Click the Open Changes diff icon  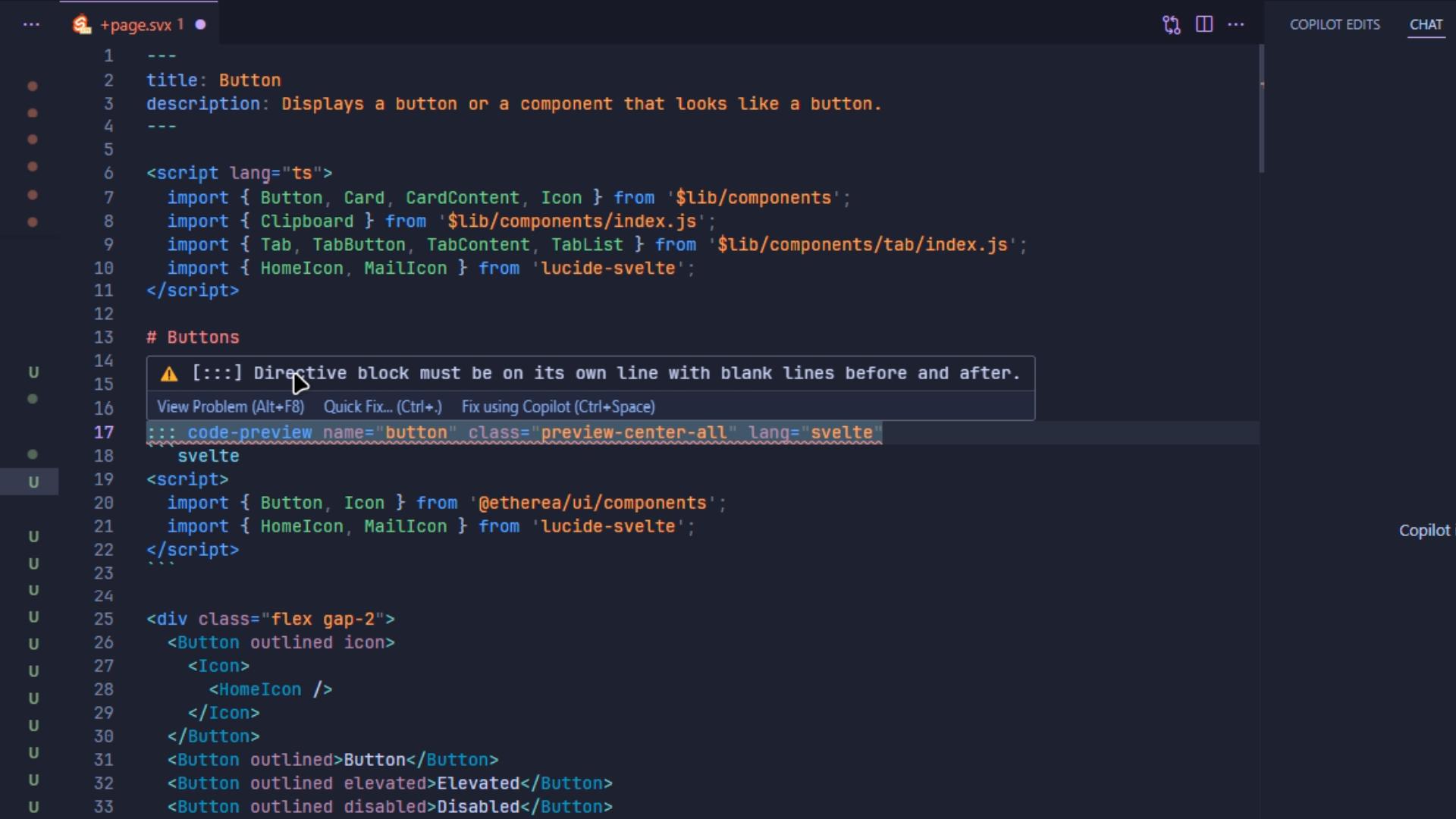(1171, 24)
